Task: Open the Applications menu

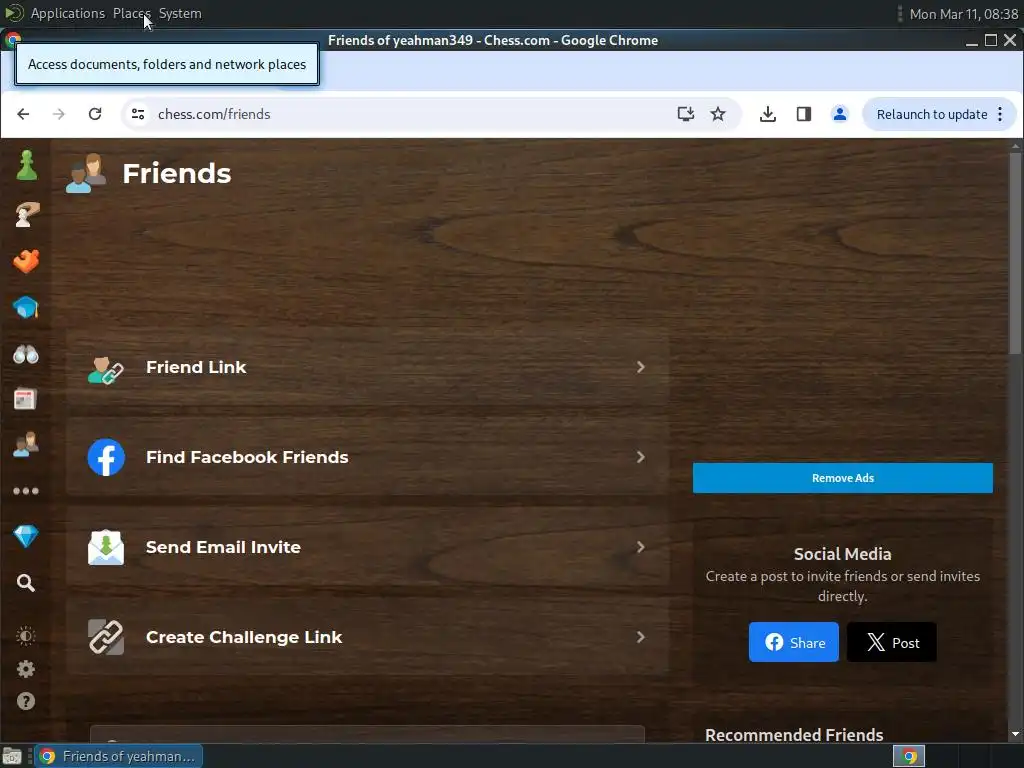Action: point(67,13)
